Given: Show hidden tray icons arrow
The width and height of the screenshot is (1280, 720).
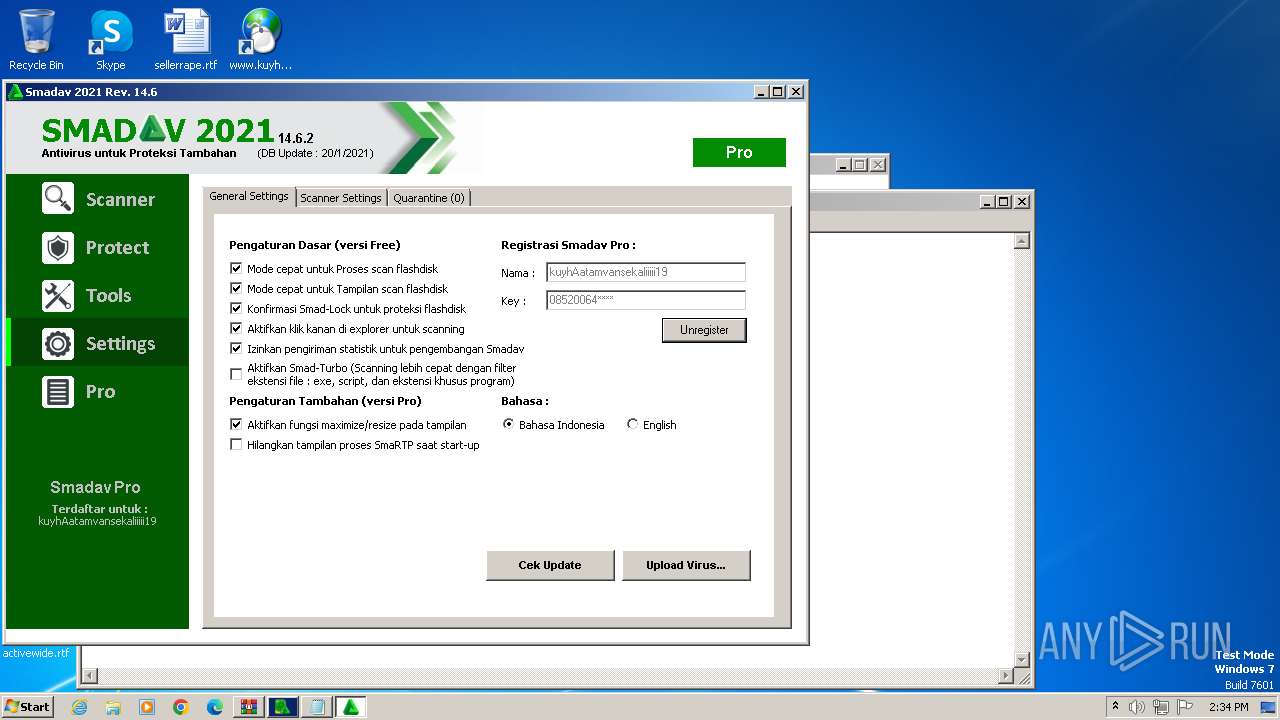Looking at the screenshot, I should click(1115, 707).
